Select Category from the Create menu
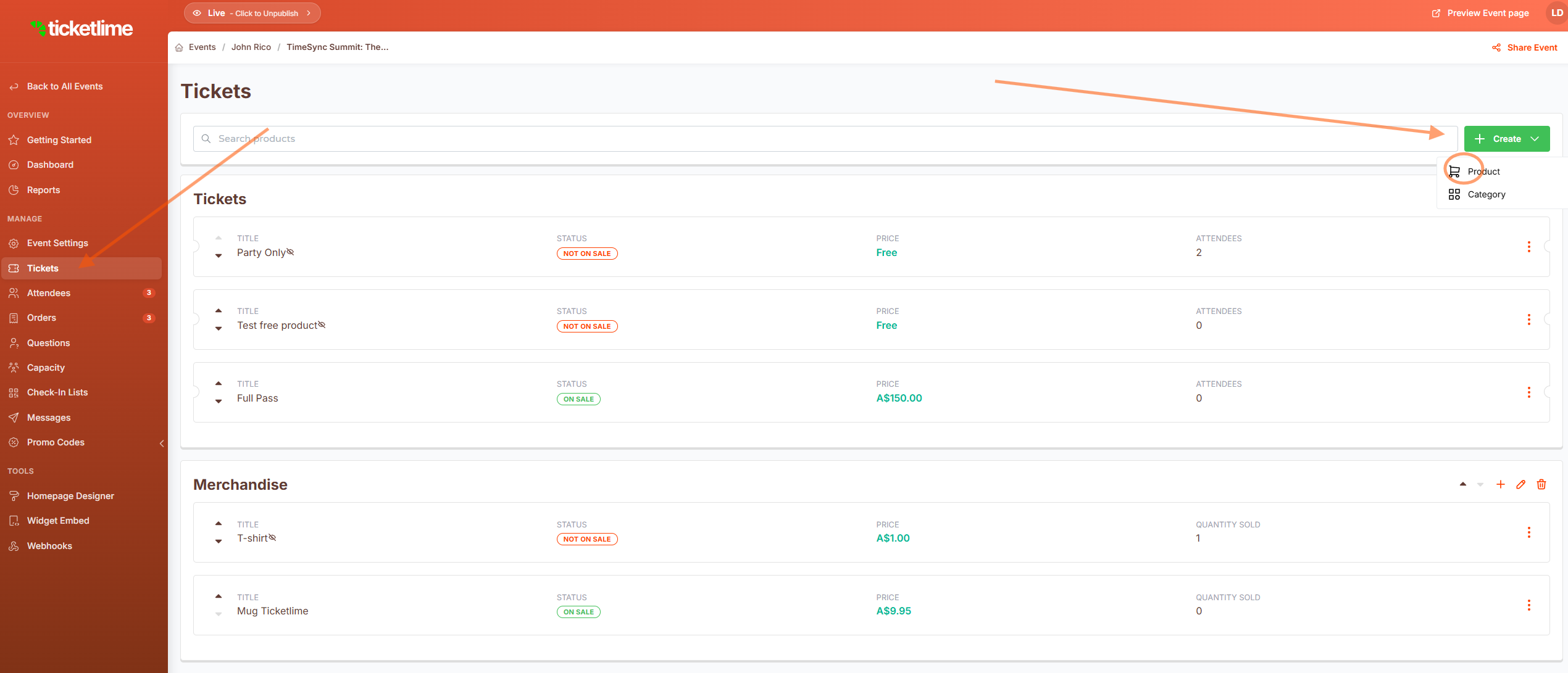Screen dimensions: 1568x673 click(x=1486, y=194)
